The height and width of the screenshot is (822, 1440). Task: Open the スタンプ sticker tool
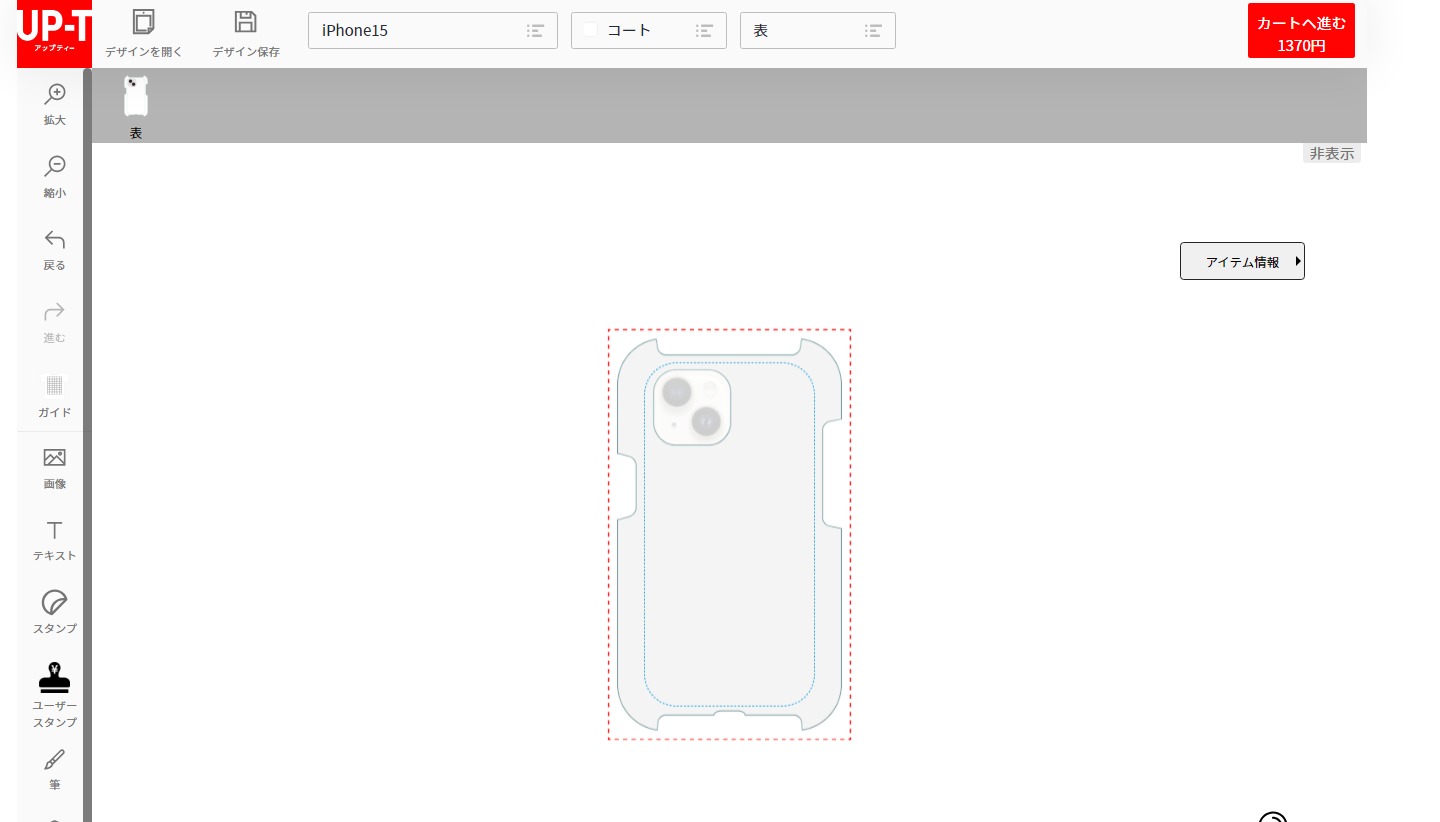tap(55, 602)
